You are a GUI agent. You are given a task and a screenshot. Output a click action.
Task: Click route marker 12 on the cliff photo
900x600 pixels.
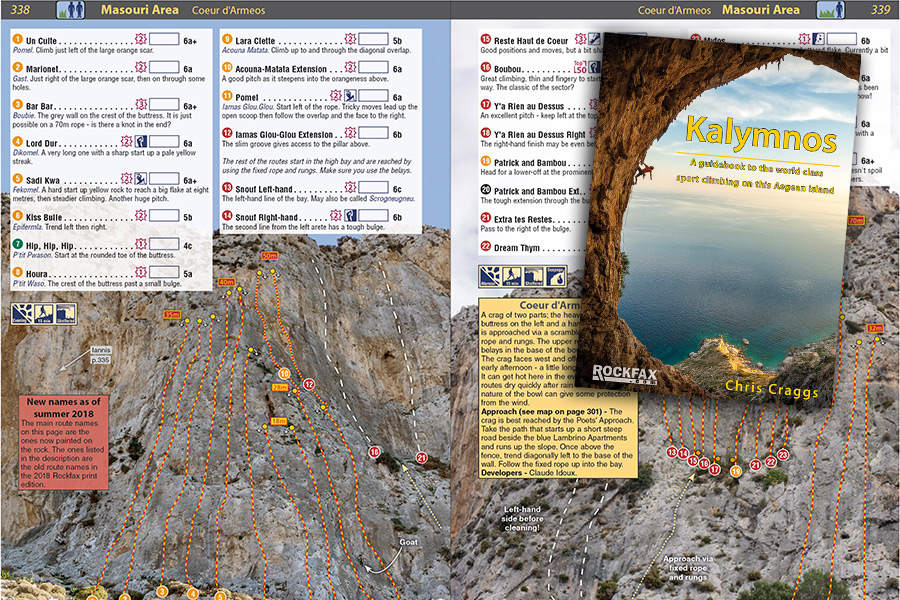point(309,384)
